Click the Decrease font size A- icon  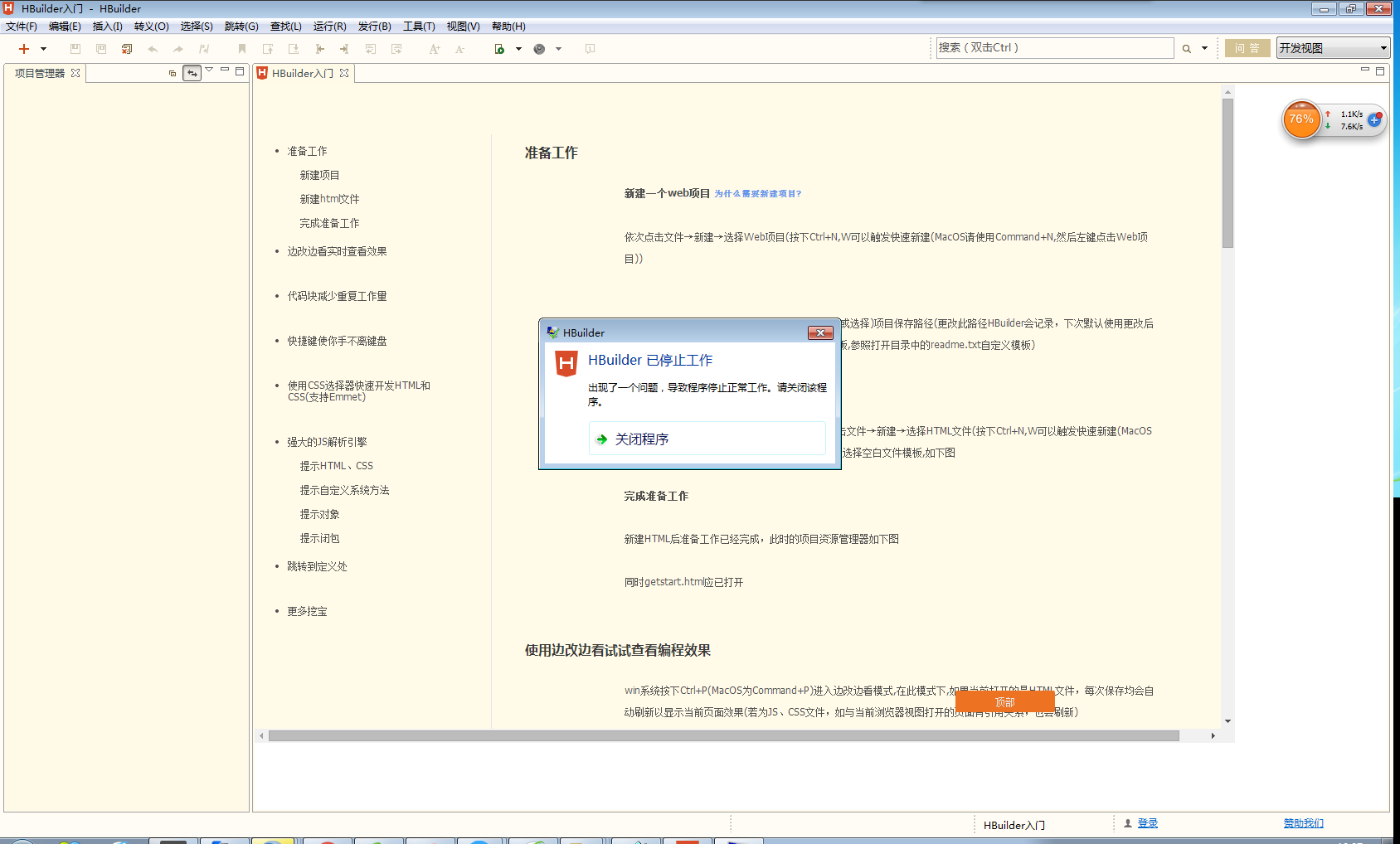[460, 49]
